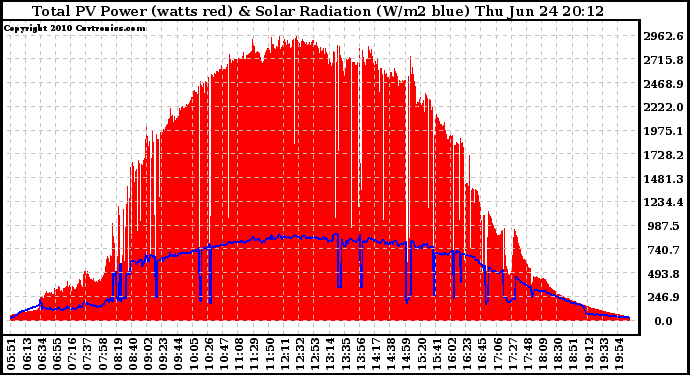This screenshot has width=690, height=375.
Task: Click the 11:08 time label
Action: (x=240, y=354)
